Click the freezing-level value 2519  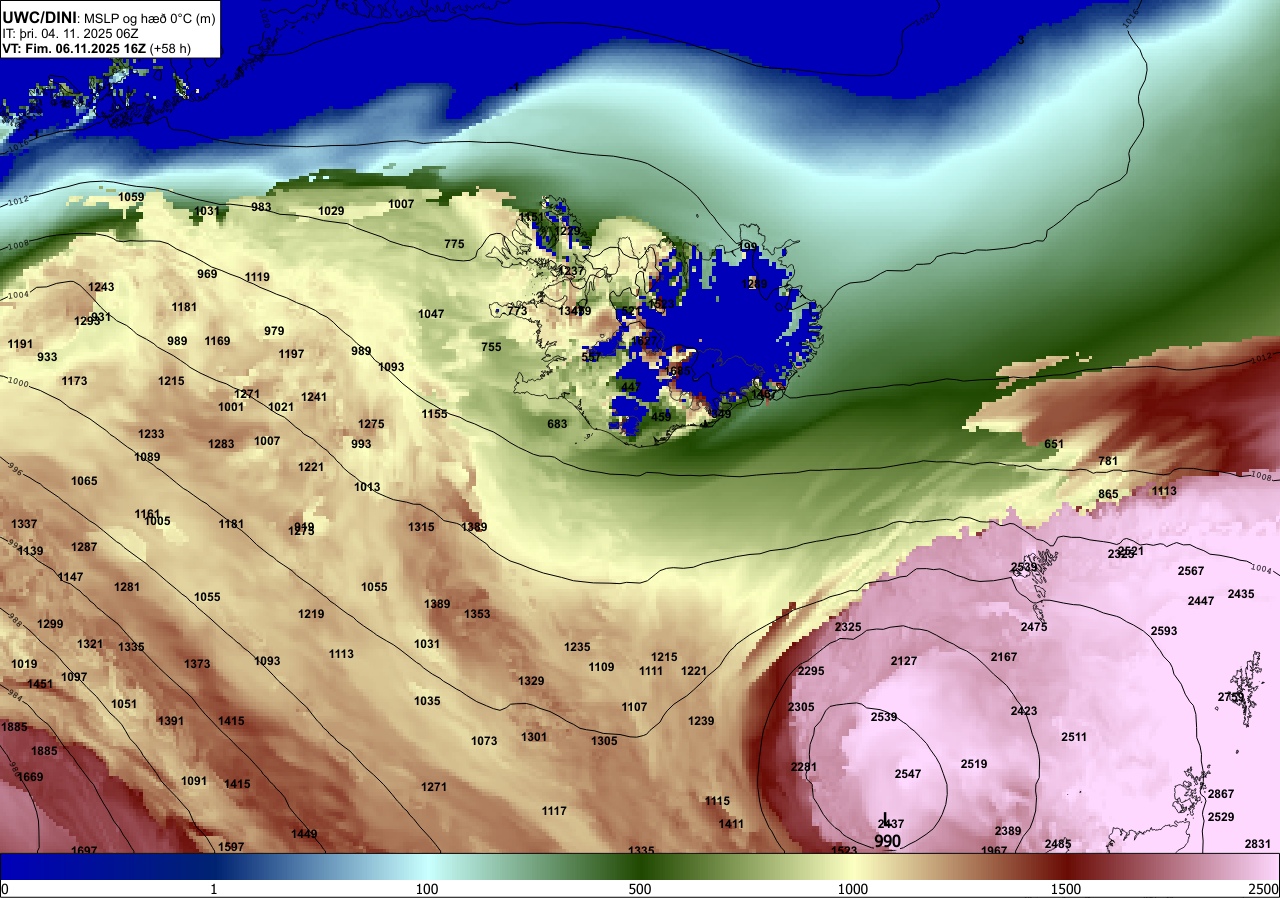(974, 764)
